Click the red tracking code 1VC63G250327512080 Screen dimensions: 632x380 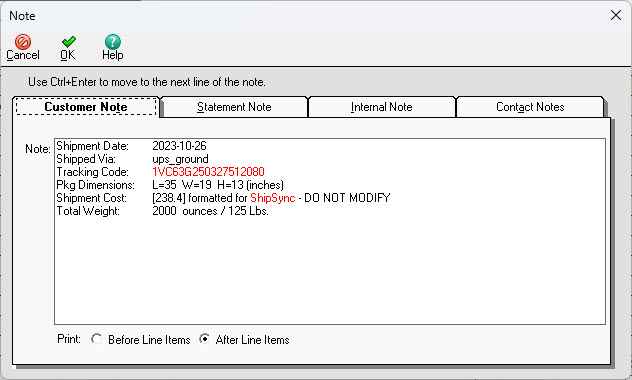click(x=208, y=172)
